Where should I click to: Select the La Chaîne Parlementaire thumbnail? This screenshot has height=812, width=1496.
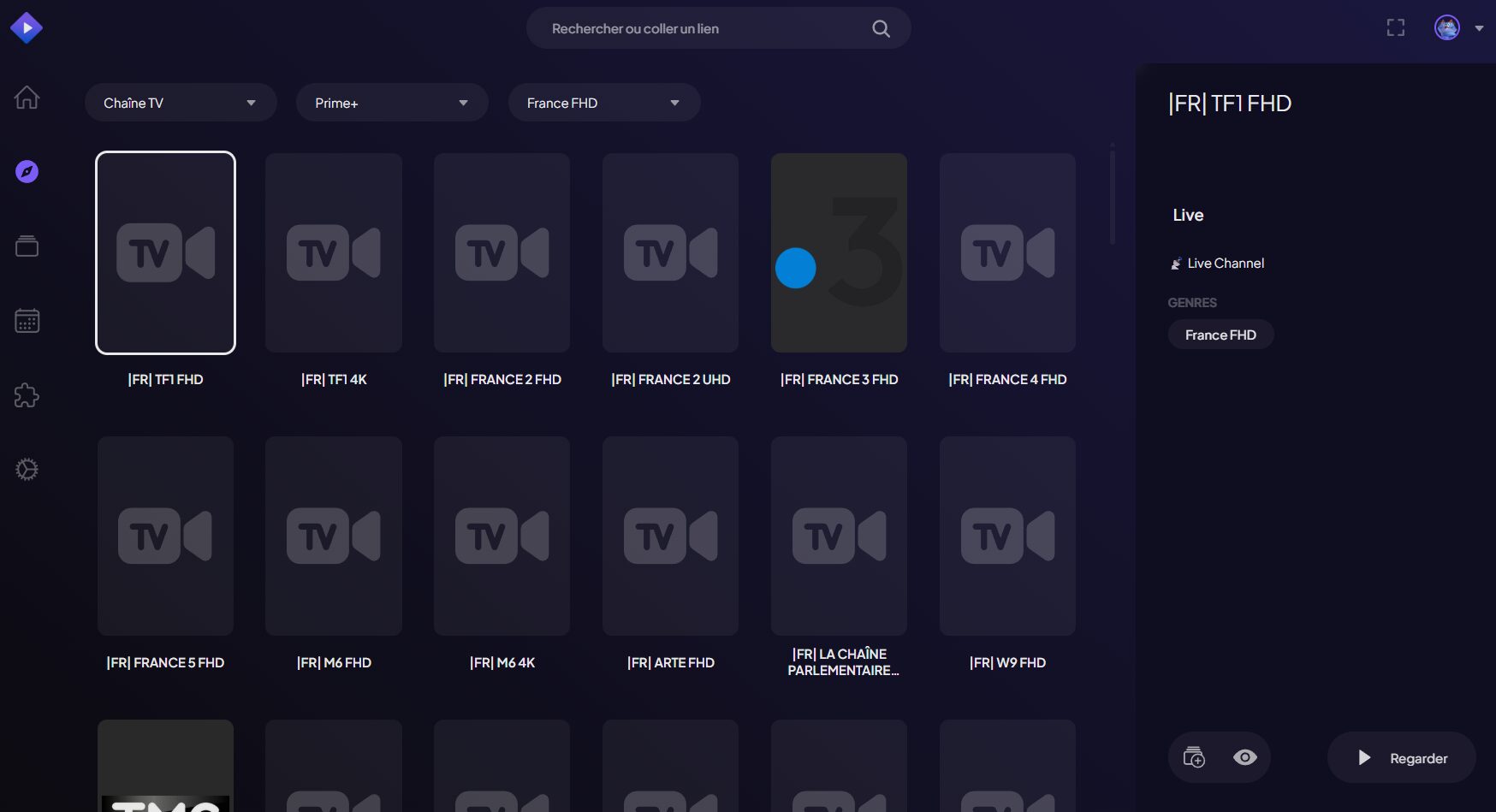click(x=840, y=536)
